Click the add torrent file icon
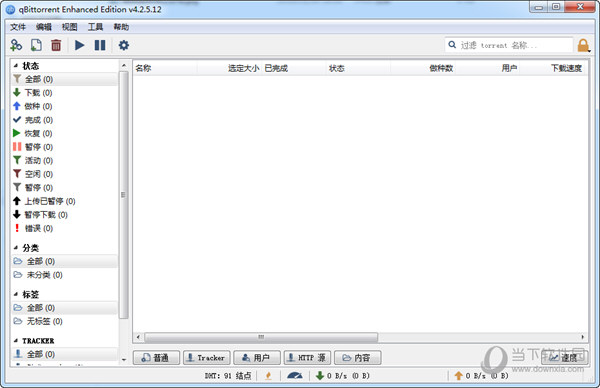 pyautogui.click(x=36, y=45)
